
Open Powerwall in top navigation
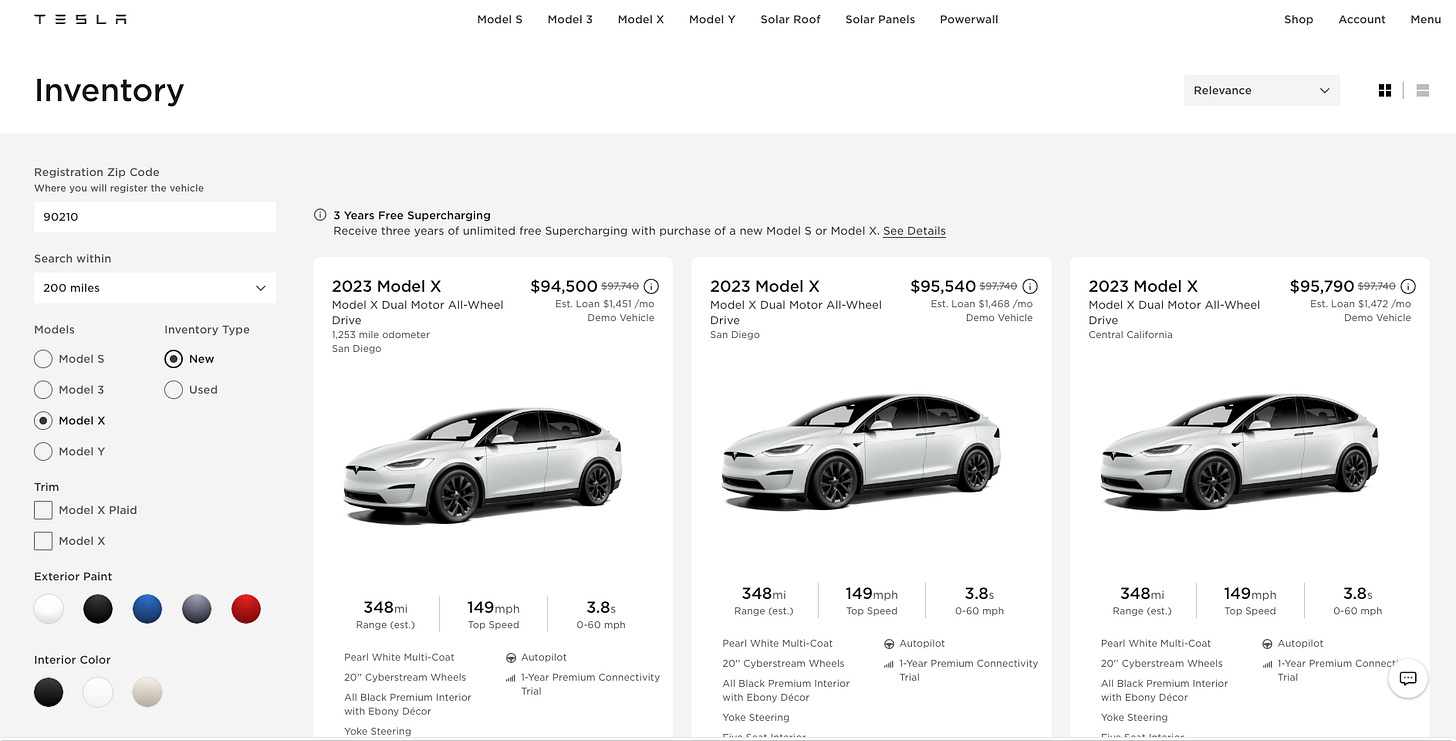[969, 19]
